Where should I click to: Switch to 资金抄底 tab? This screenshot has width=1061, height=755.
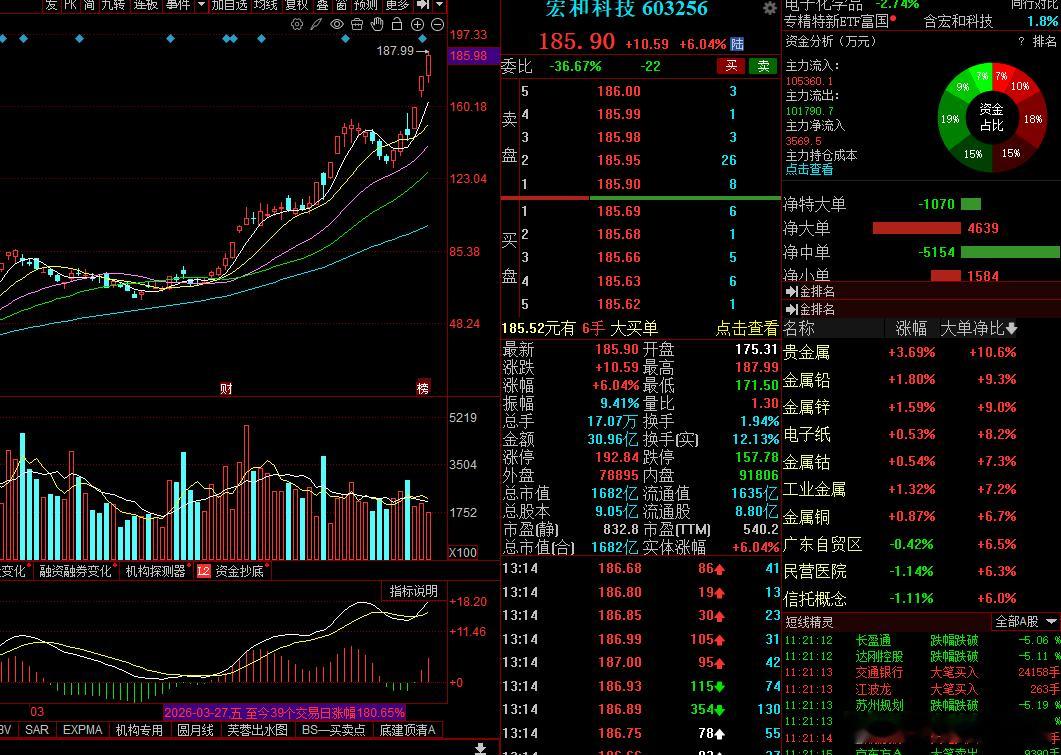click(x=239, y=571)
